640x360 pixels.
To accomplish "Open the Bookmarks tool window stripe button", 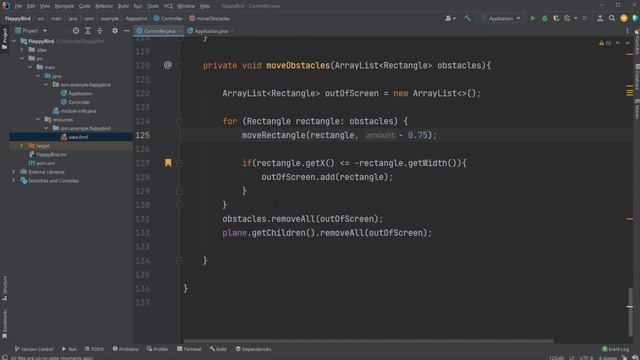I will (x=4, y=324).
